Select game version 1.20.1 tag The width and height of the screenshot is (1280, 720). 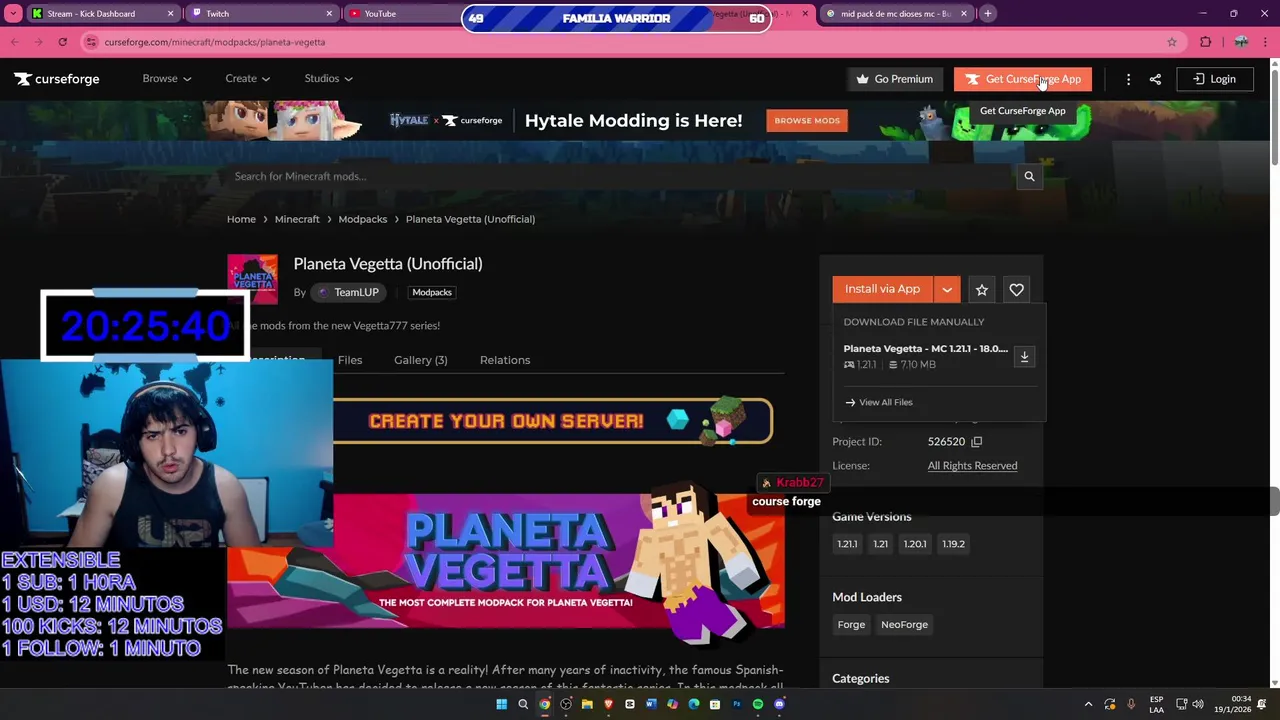915,544
